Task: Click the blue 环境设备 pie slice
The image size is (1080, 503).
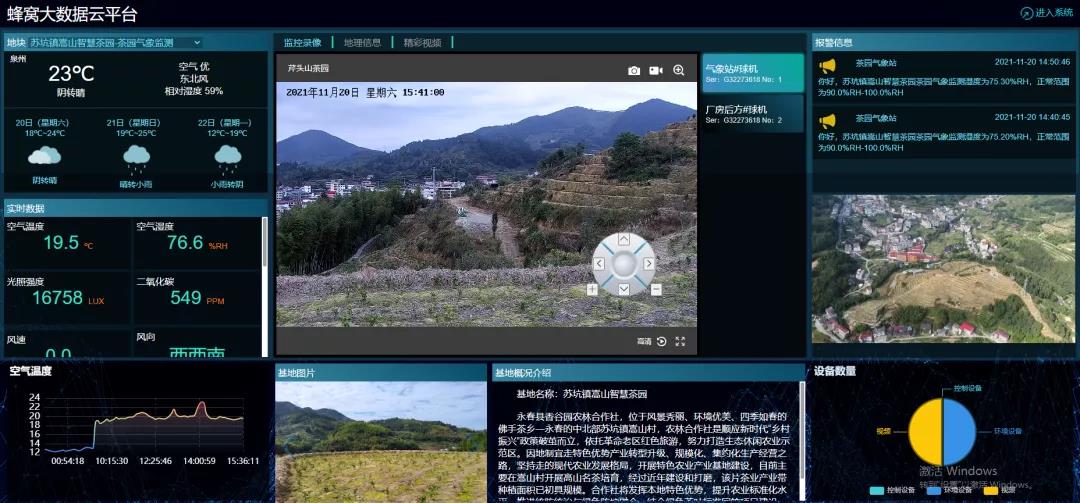Action: (x=959, y=432)
